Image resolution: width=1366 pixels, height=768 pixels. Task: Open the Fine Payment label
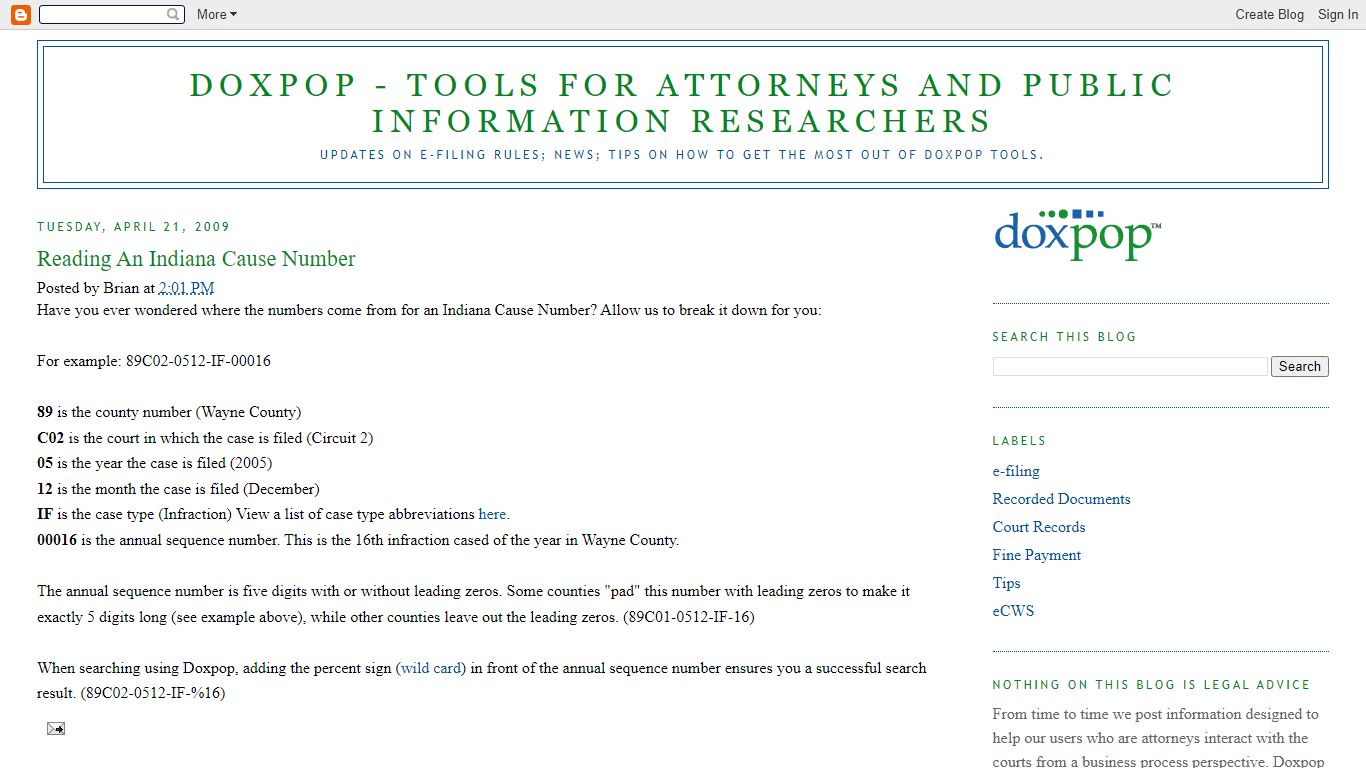click(x=1037, y=555)
